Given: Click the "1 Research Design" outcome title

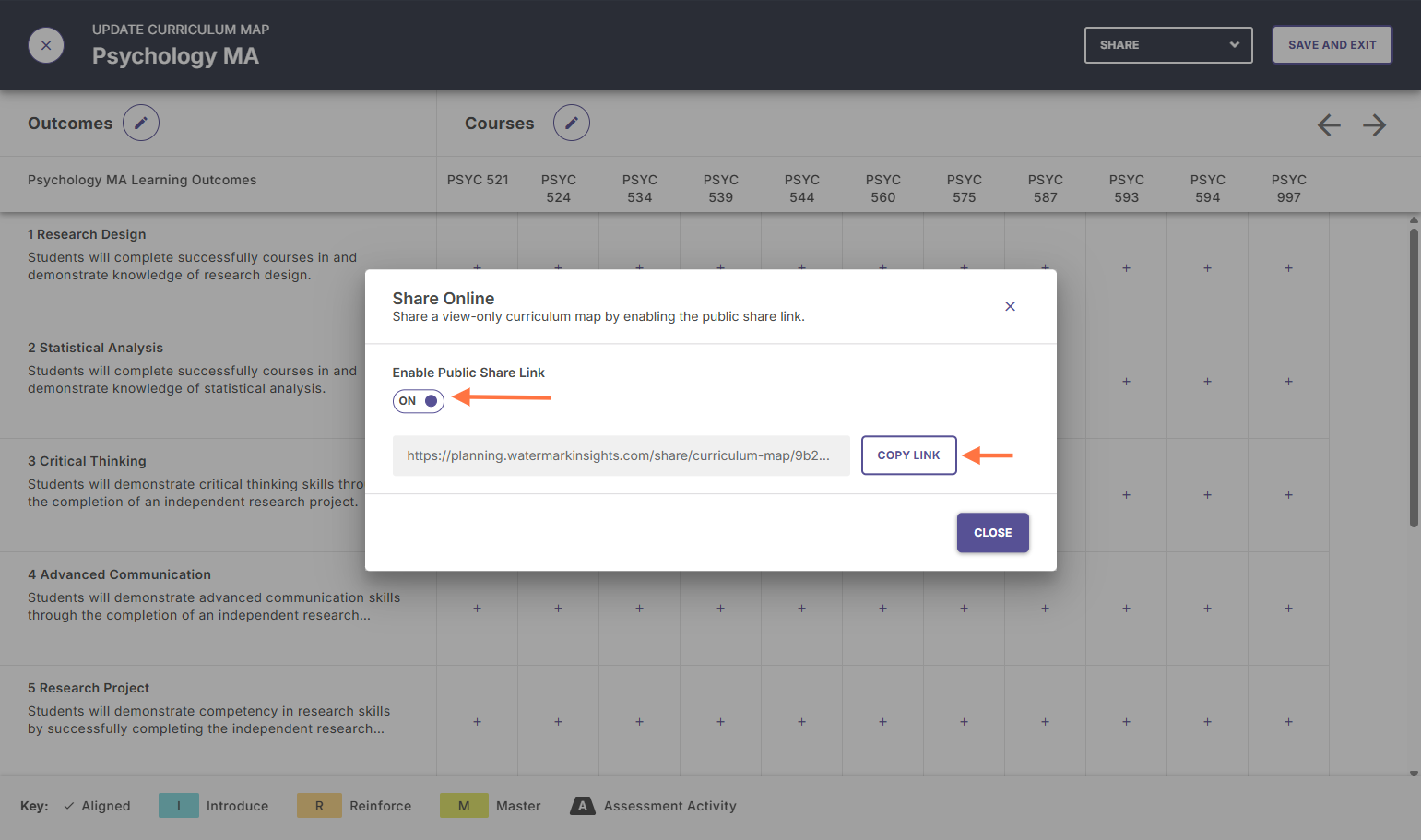Looking at the screenshot, I should pyautogui.click(x=87, y=234).
